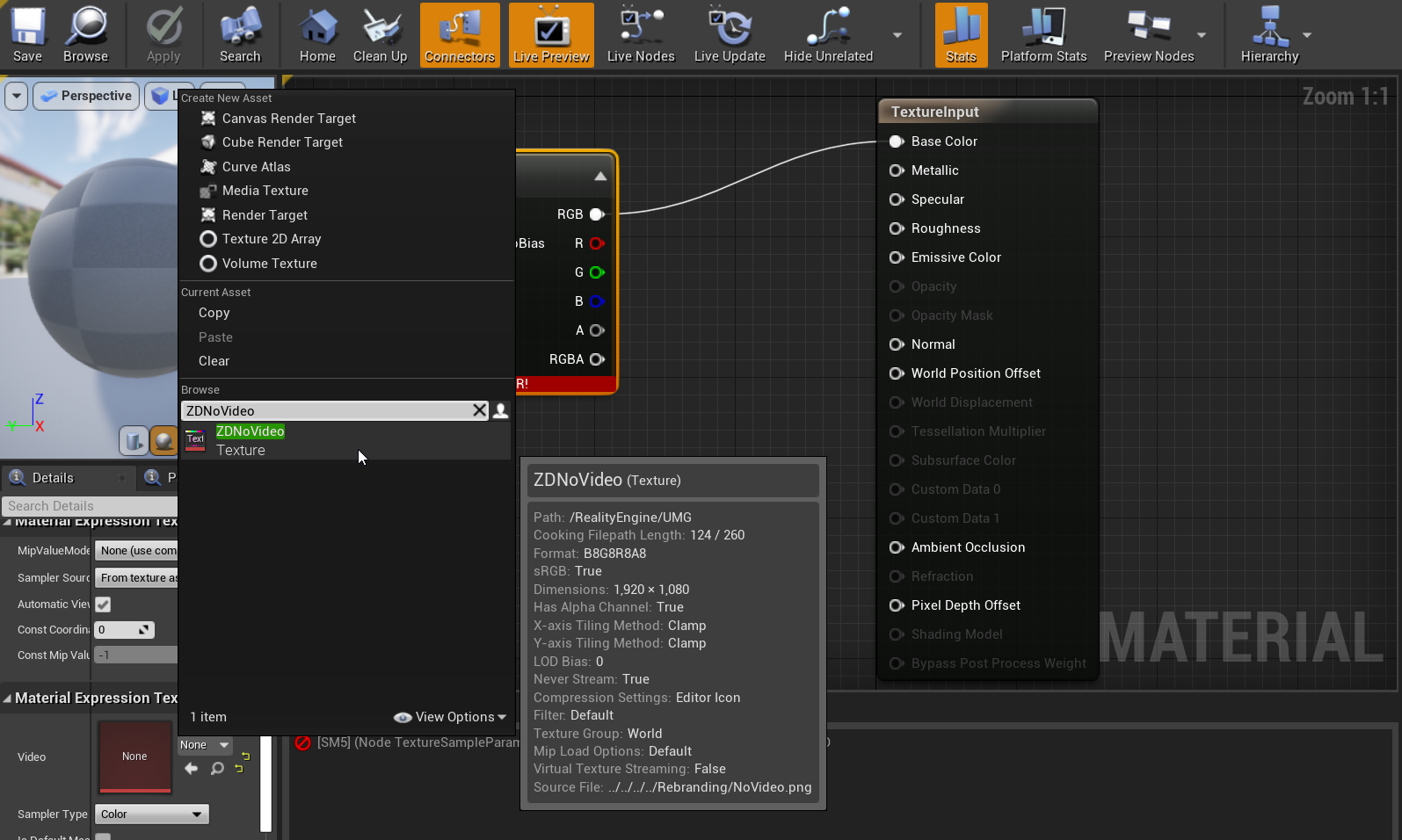Screen dimensions: 1402x840
Task: Choose Copy under Current Asset
Action: pos(214,313)
